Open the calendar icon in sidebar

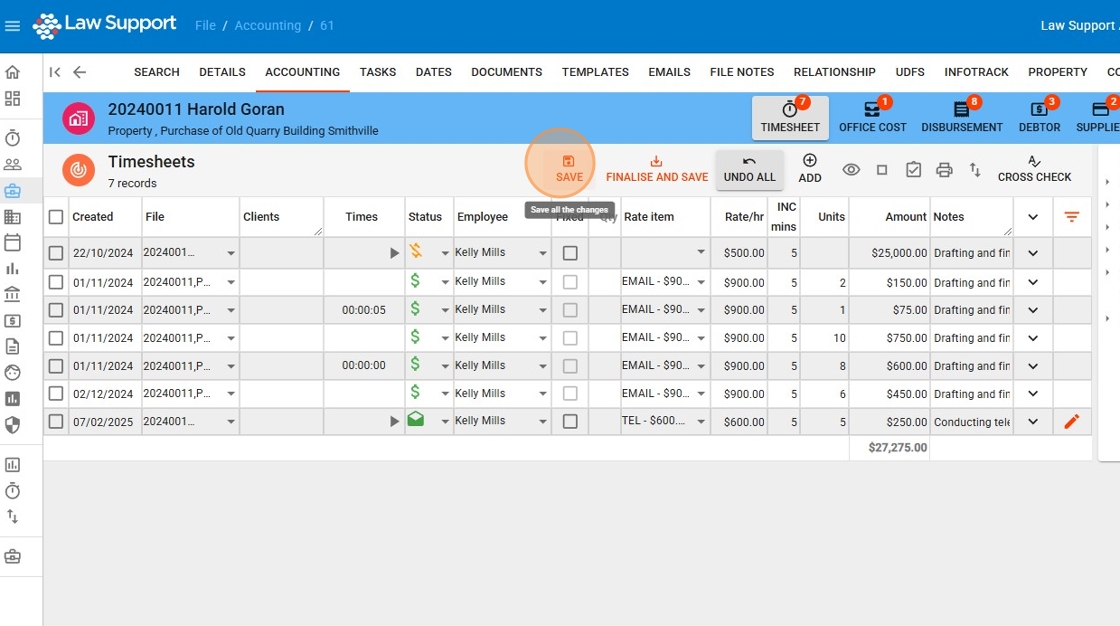(x=12, y=243)
